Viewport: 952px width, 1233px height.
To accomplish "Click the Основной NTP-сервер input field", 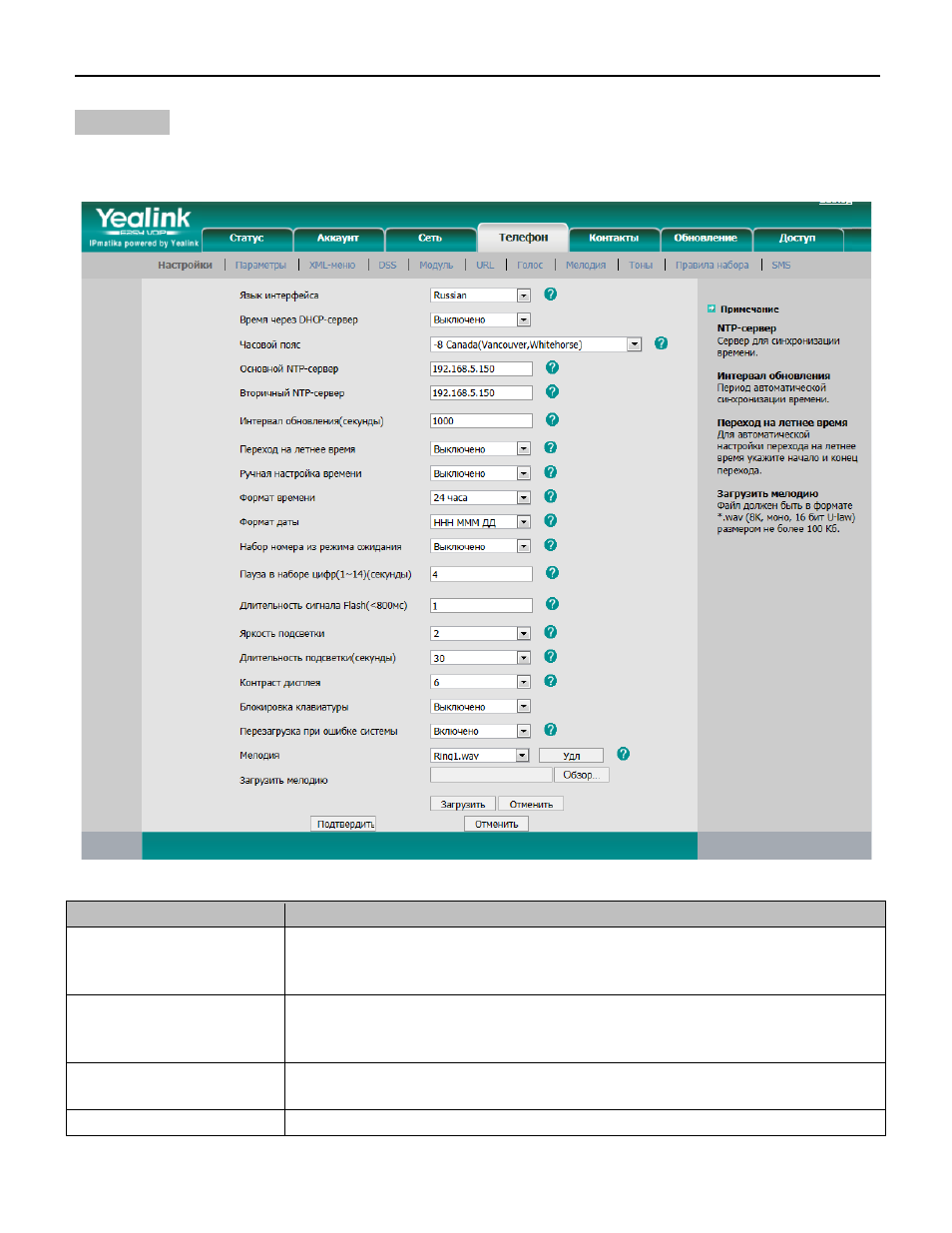I will 481,368.
